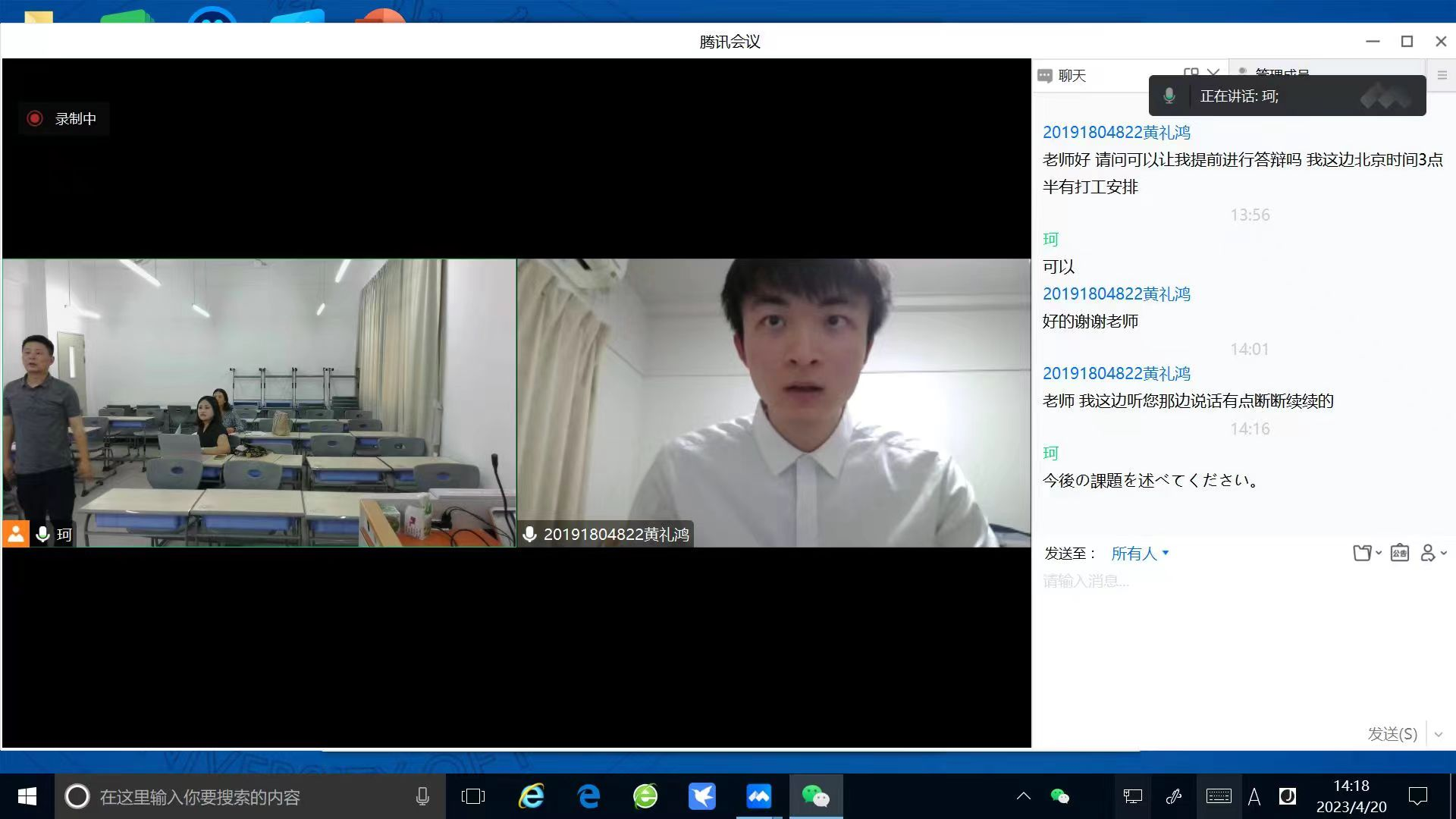This screenshot has height=819, width=1456.
Task: Click the 公告 announcement icon
Action: [x=1400, y=554]
